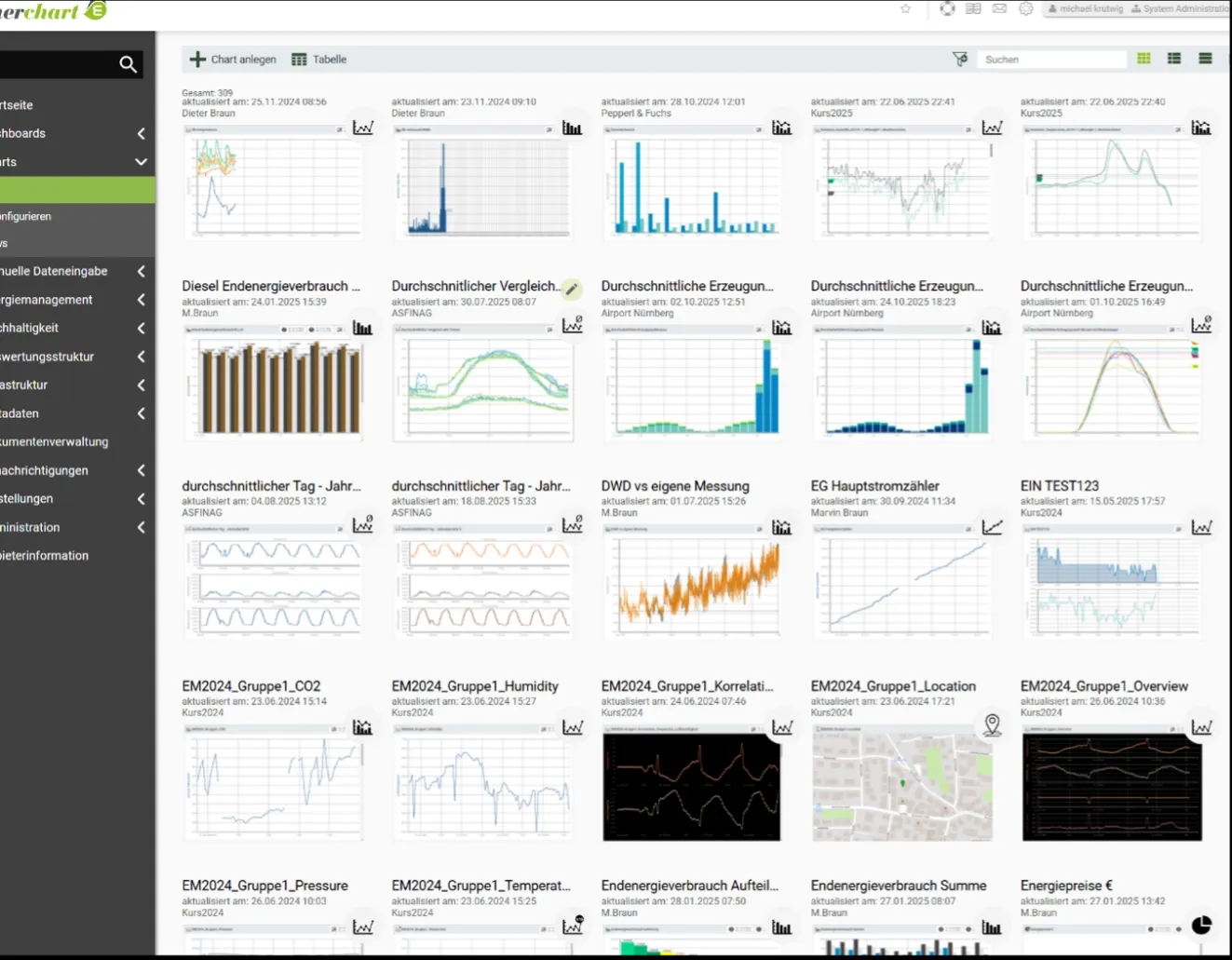Open the gear settings icon in header
The height and width of the screenshot is (960, 1232).
(1025, 8)
